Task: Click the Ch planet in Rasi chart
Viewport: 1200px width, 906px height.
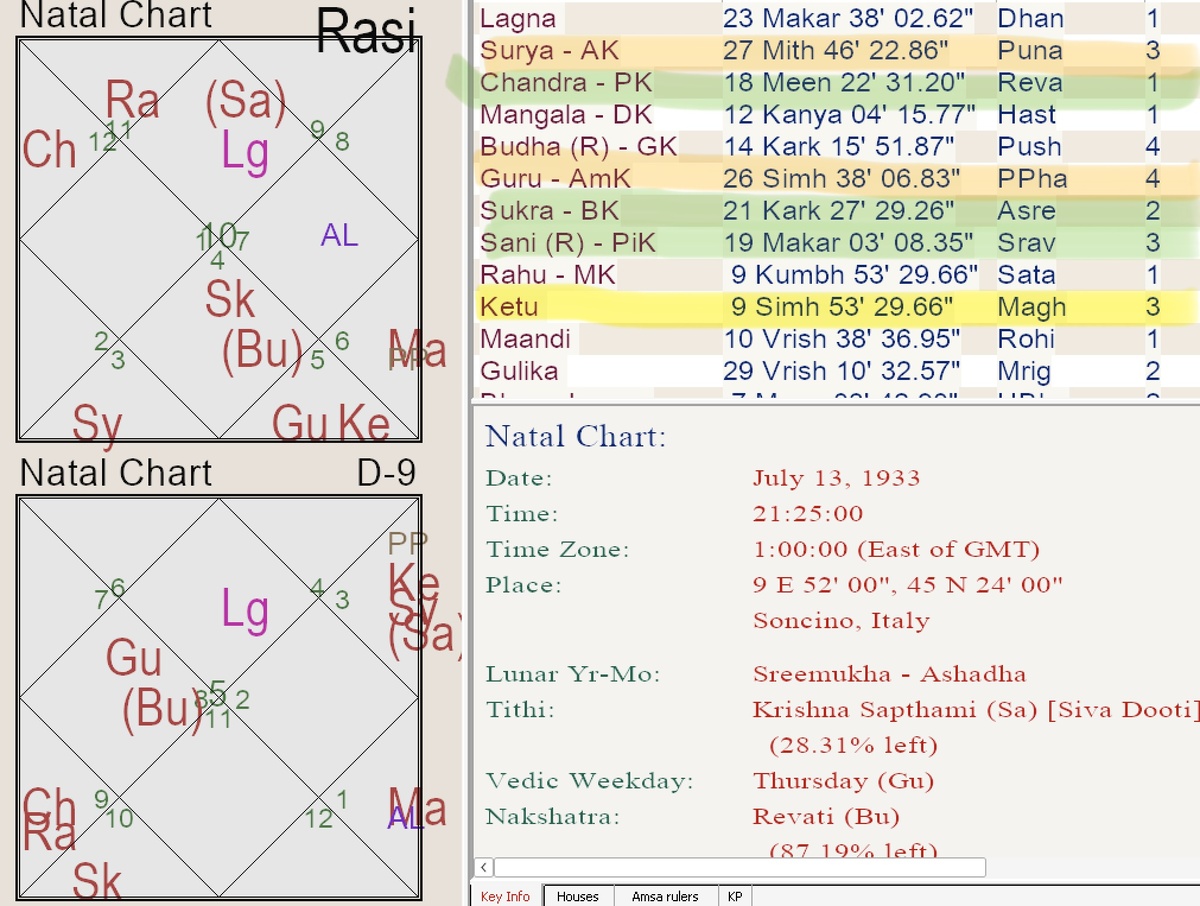Action: click(50, 149)
